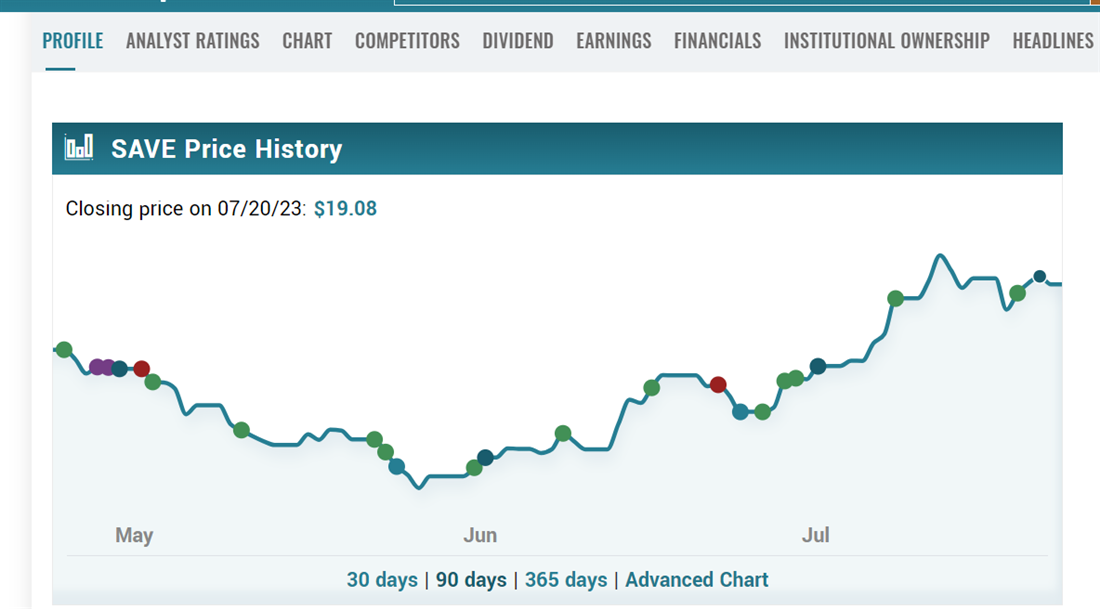Open the Profile tab
Viewport: 1100px width, 609px height.
click(73, 41)
